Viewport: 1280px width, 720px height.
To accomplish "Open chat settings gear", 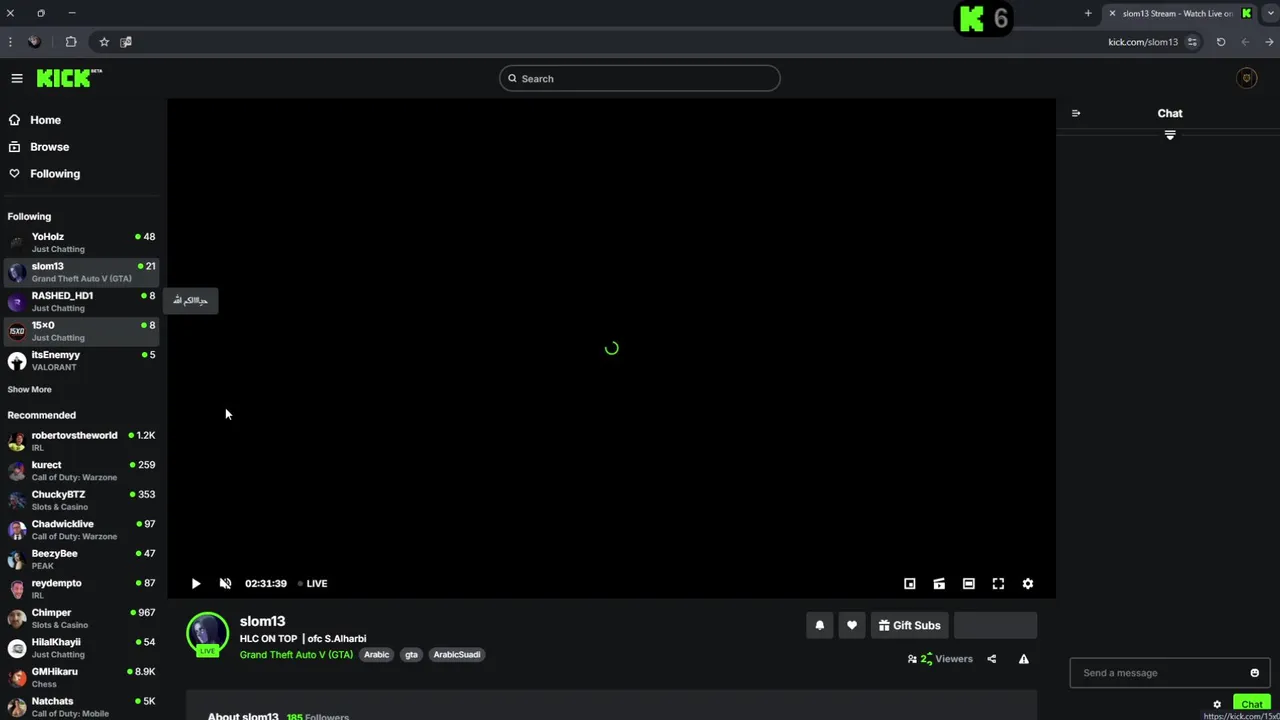I will point(1217,704).
